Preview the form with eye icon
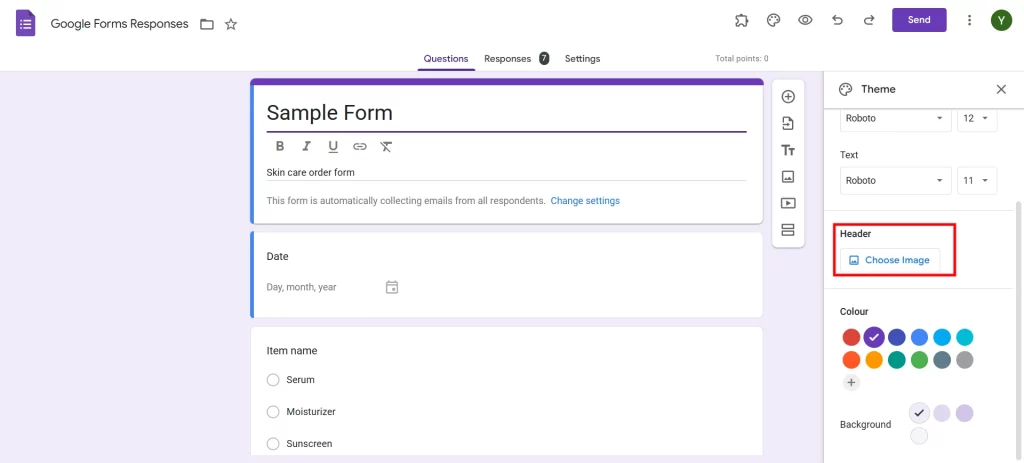Screen dimensions: 1024x463 click(x=805, y=20)
